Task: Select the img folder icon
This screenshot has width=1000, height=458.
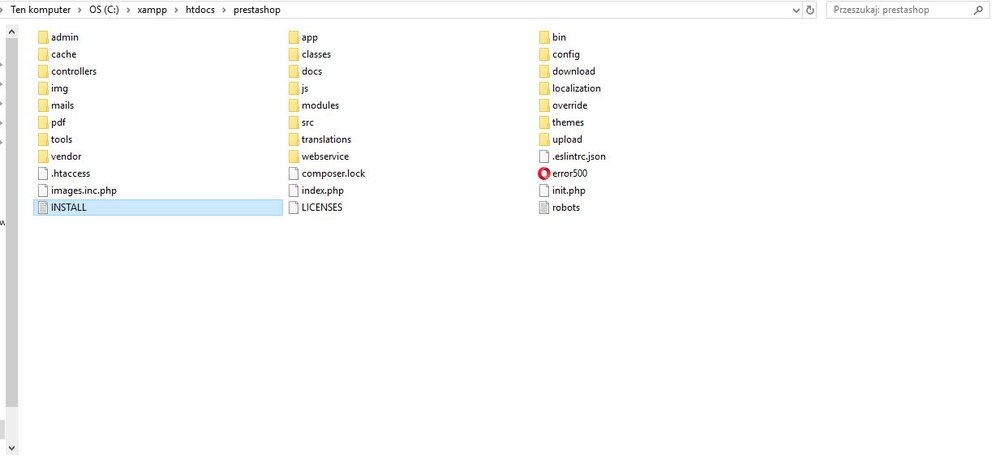Action: (43, 88)
